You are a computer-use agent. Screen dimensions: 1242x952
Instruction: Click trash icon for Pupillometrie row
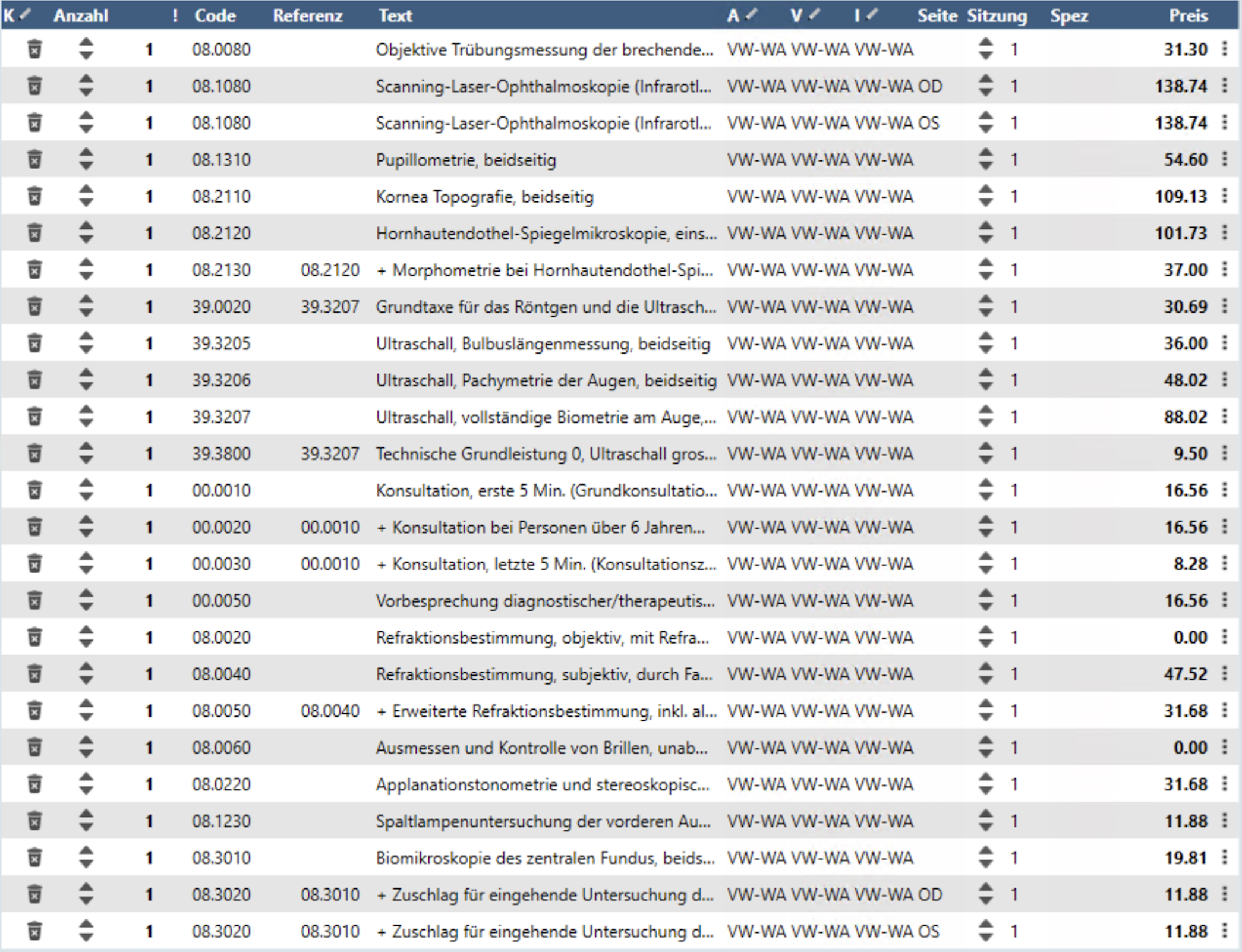point(34,160)
